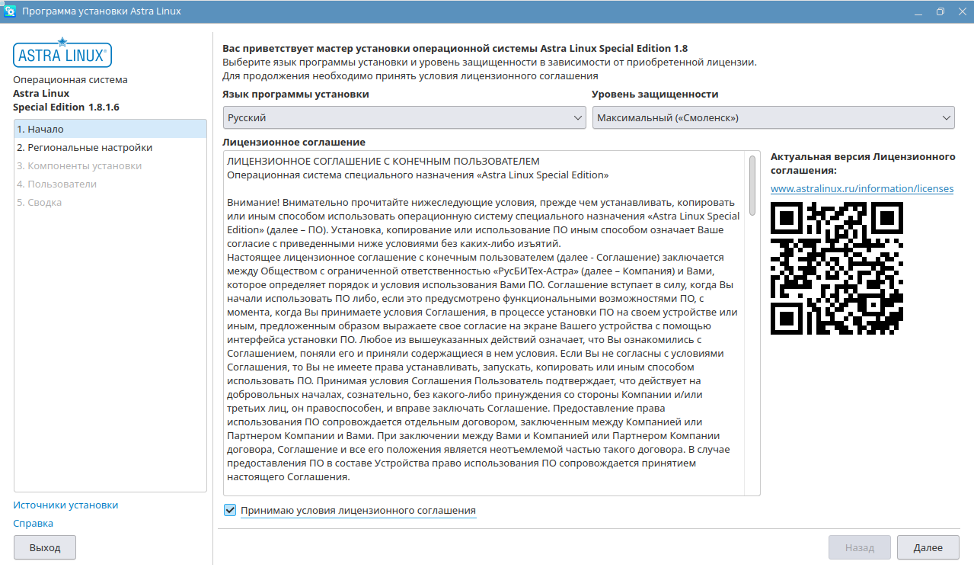This screenshot has width=974, height=575.
Task: Close the installer window
Action: pos(961,11)
